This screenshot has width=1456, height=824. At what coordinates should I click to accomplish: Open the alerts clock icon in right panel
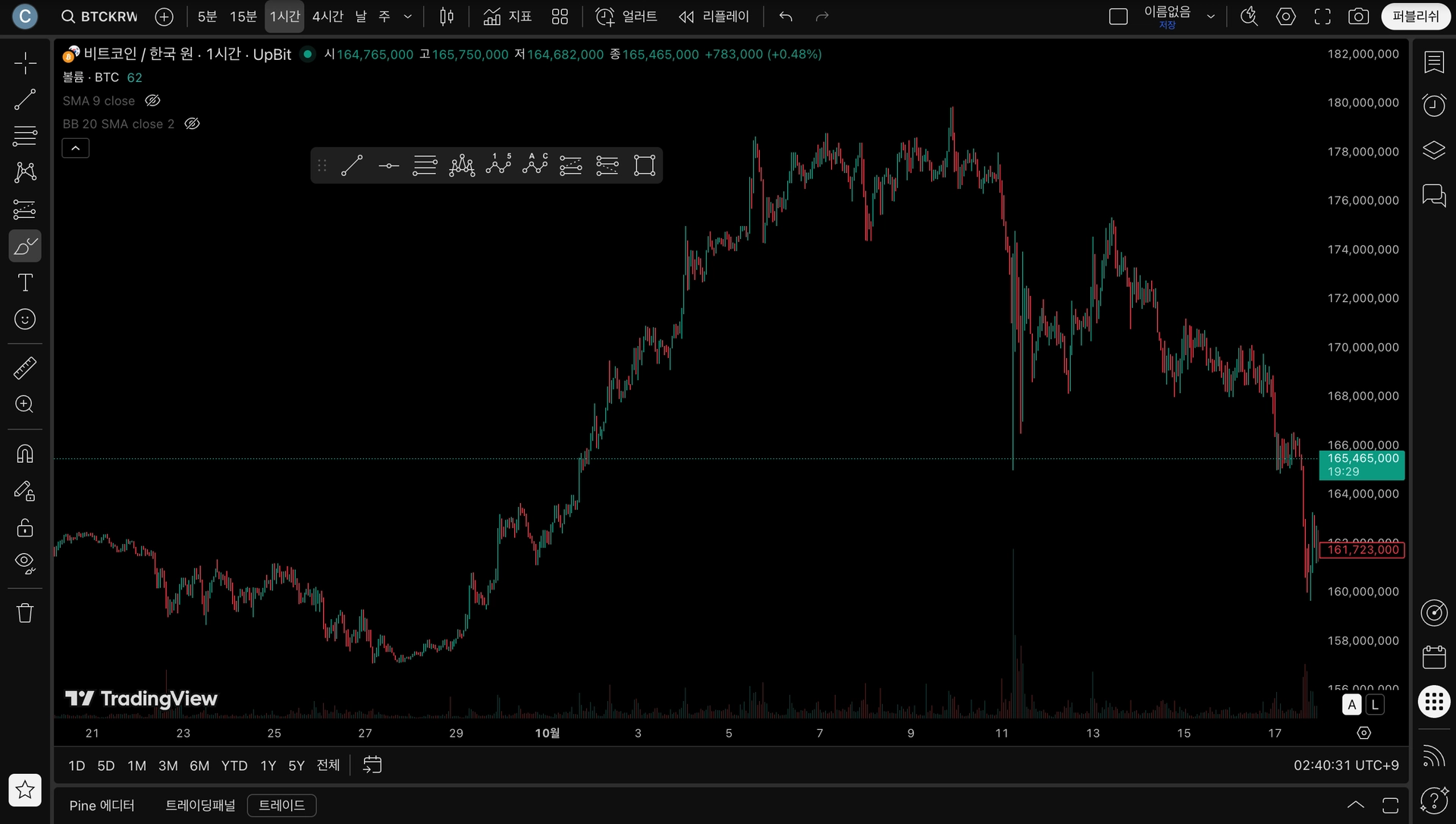[x=1433, y=105]
